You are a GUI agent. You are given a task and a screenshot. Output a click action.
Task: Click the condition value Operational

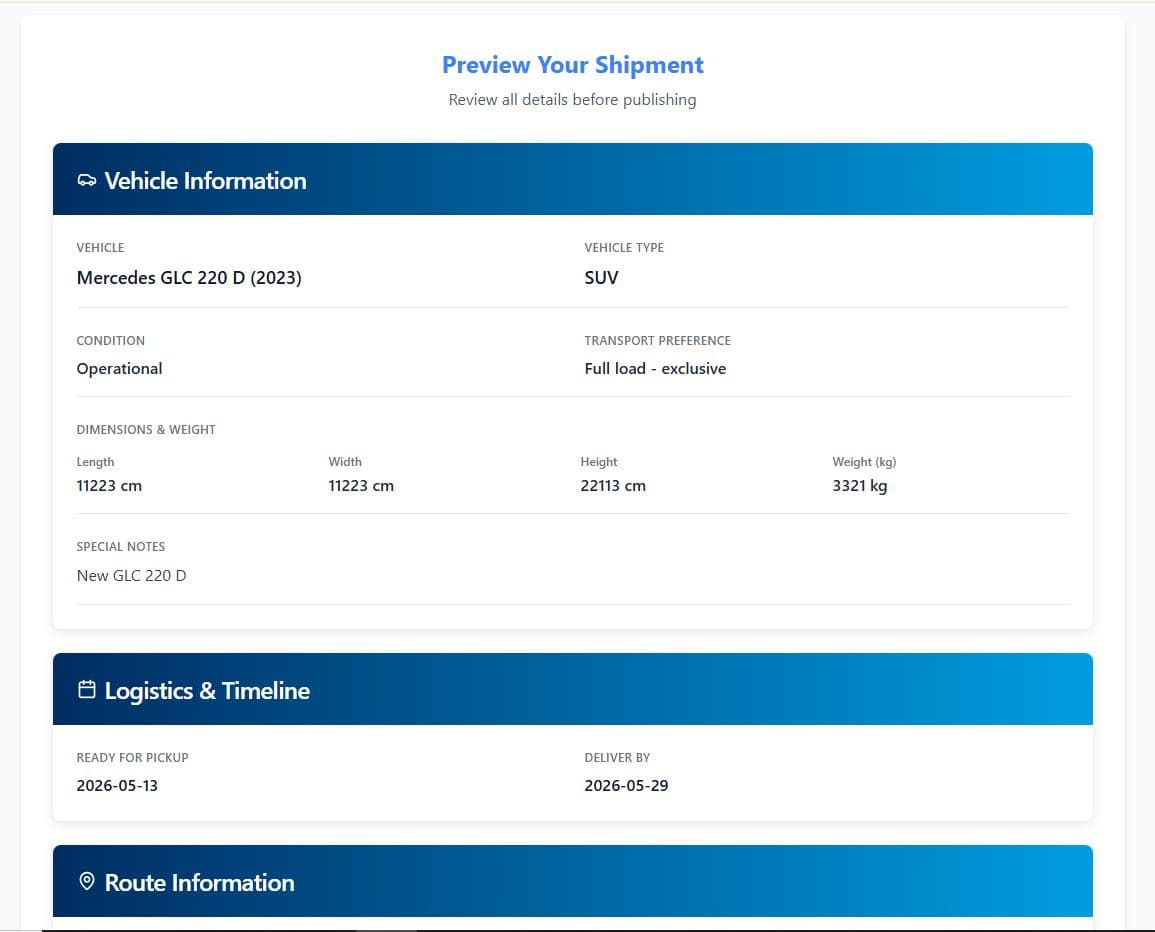(119, 368)
